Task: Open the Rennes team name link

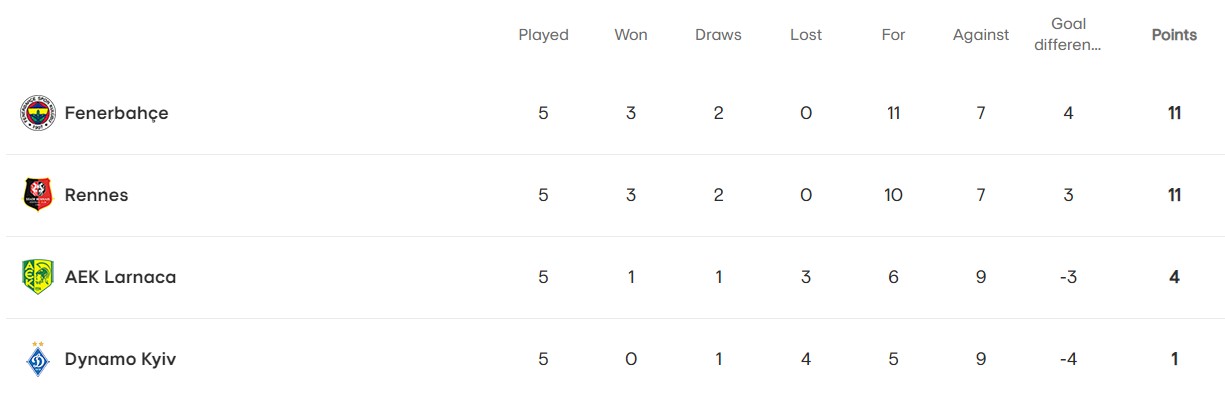Action: pos(96,195)
